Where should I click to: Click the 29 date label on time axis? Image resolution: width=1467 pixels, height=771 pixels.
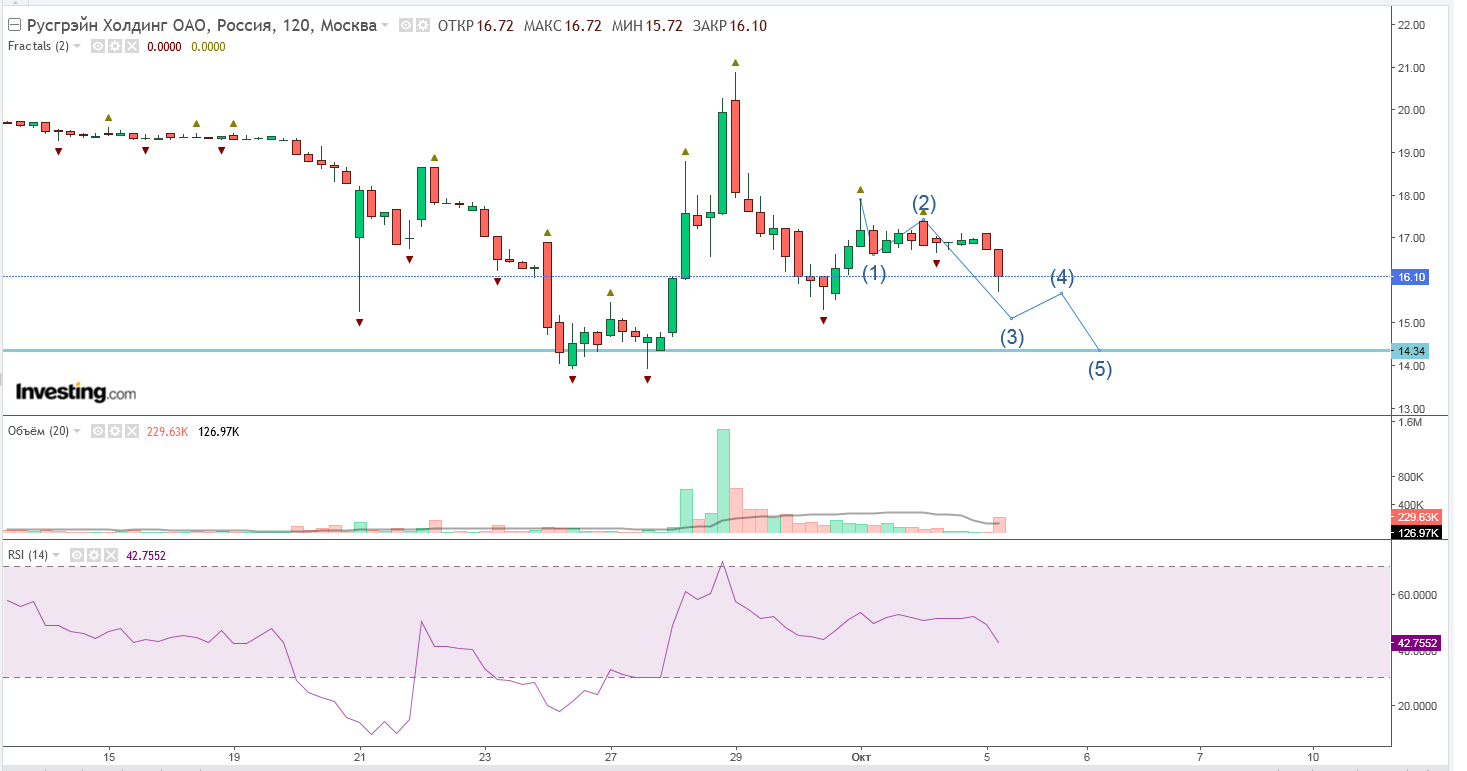[x=736, y=757]
